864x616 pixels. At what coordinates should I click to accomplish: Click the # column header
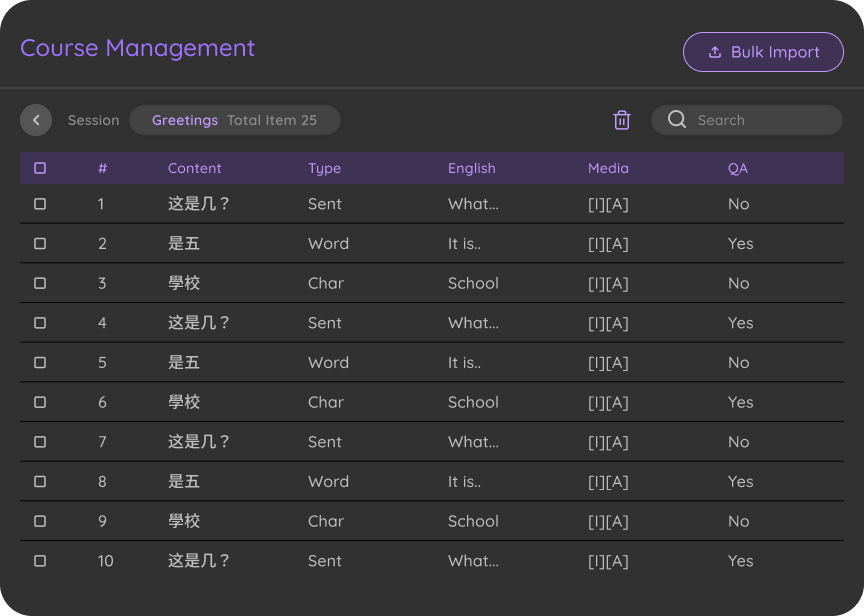pos(102,168)
